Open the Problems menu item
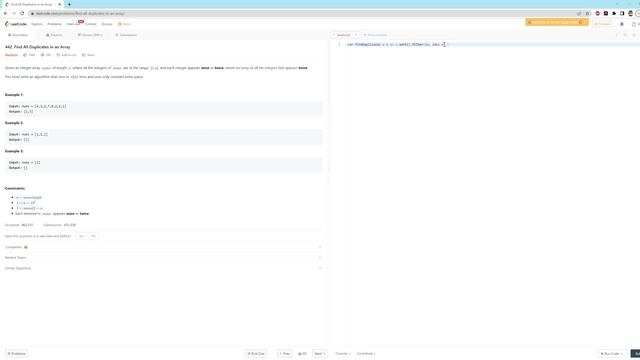 coord(54,24)
